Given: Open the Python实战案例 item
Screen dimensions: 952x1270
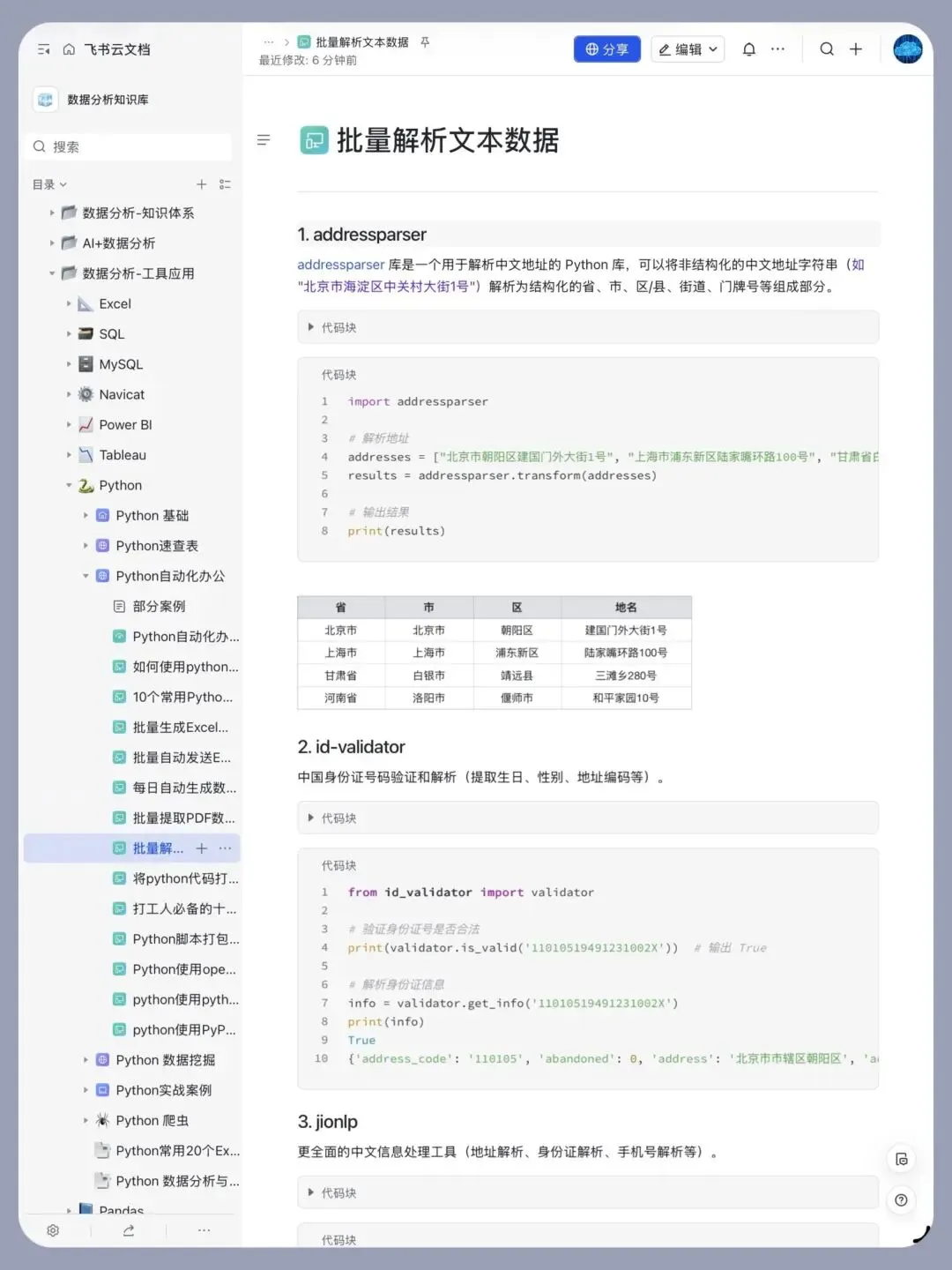Looking at the screenshot, I should [x=163, y=1090].
